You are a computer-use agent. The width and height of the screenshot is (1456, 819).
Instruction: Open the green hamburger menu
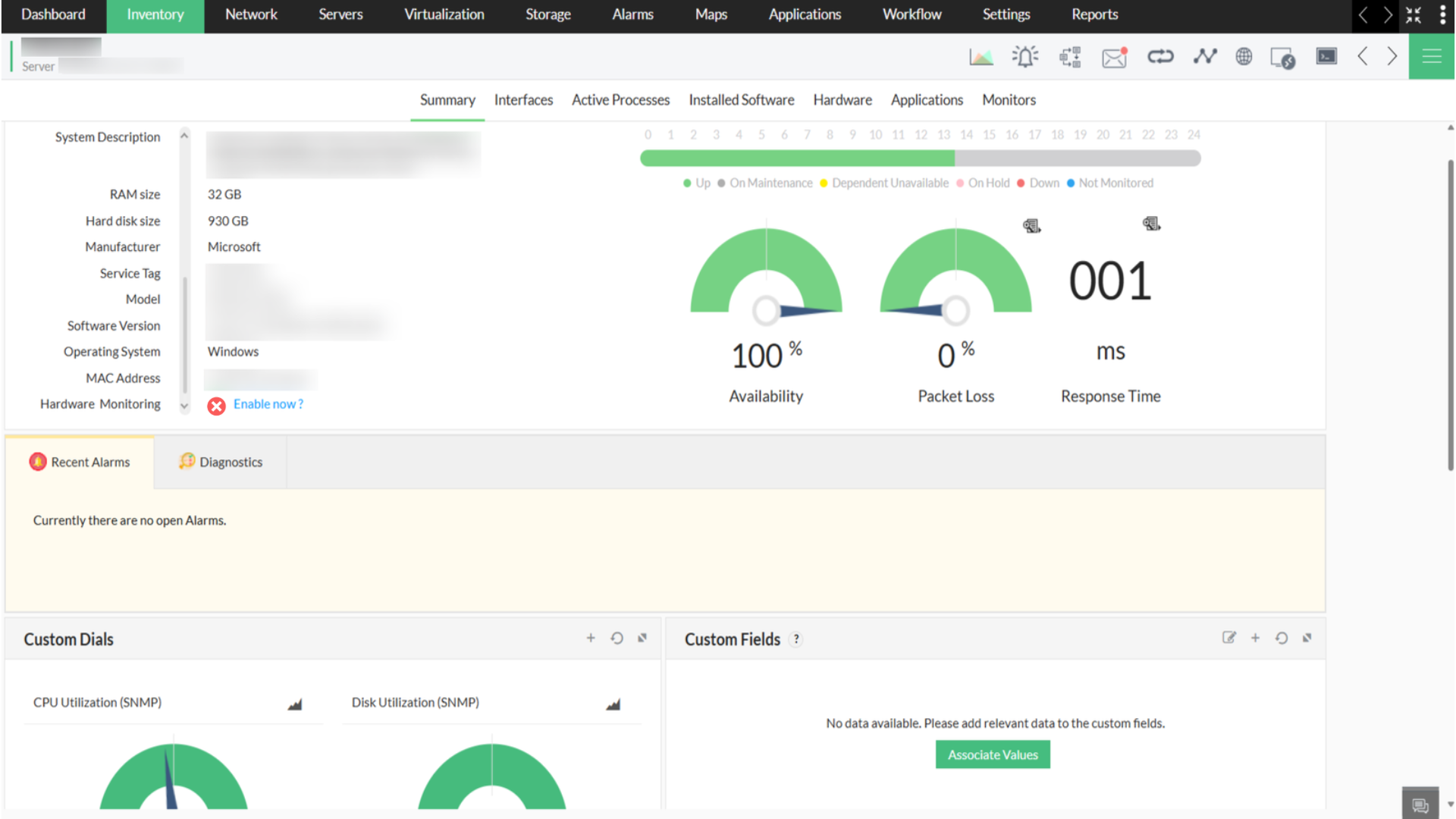pyautogui.click(x=1432, y=57)
